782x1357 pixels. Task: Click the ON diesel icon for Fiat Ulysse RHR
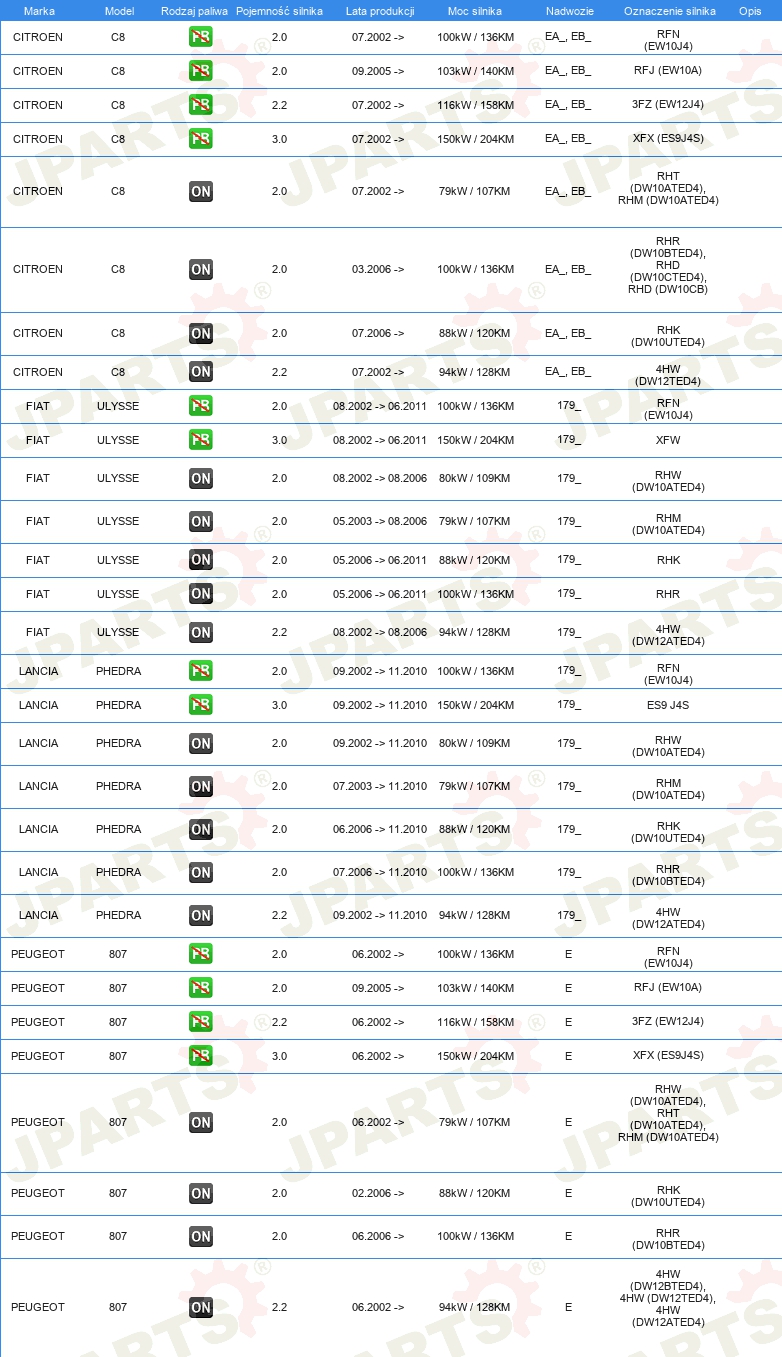coord(201,594)
